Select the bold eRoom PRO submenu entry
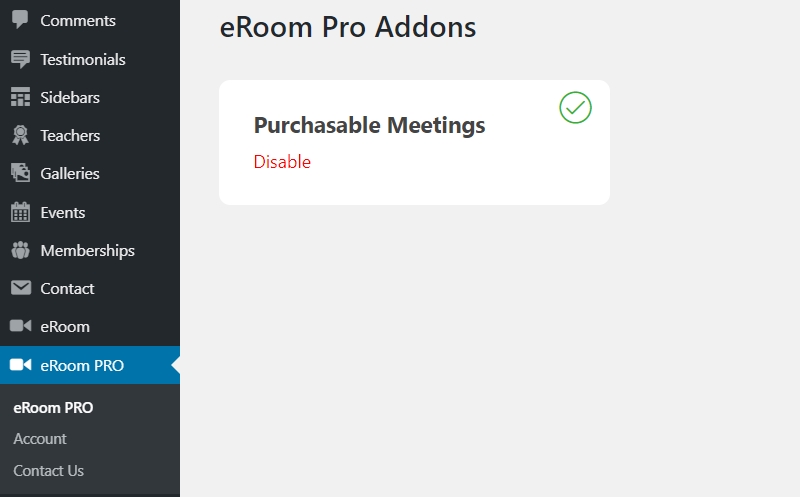This screenshot has height=497, width=800. coord(53,408)
